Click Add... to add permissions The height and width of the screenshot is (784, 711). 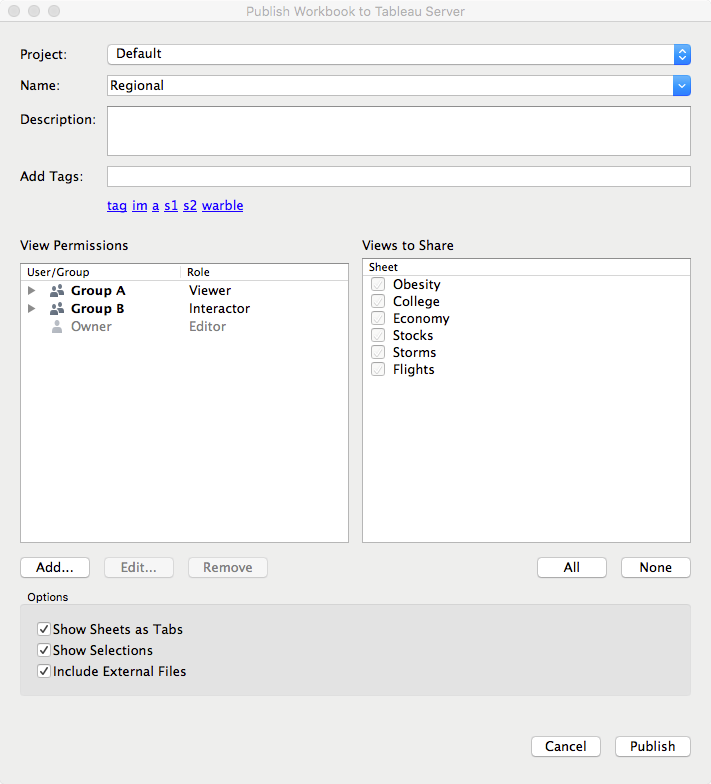pyautogui.click(x=55, y=568)
